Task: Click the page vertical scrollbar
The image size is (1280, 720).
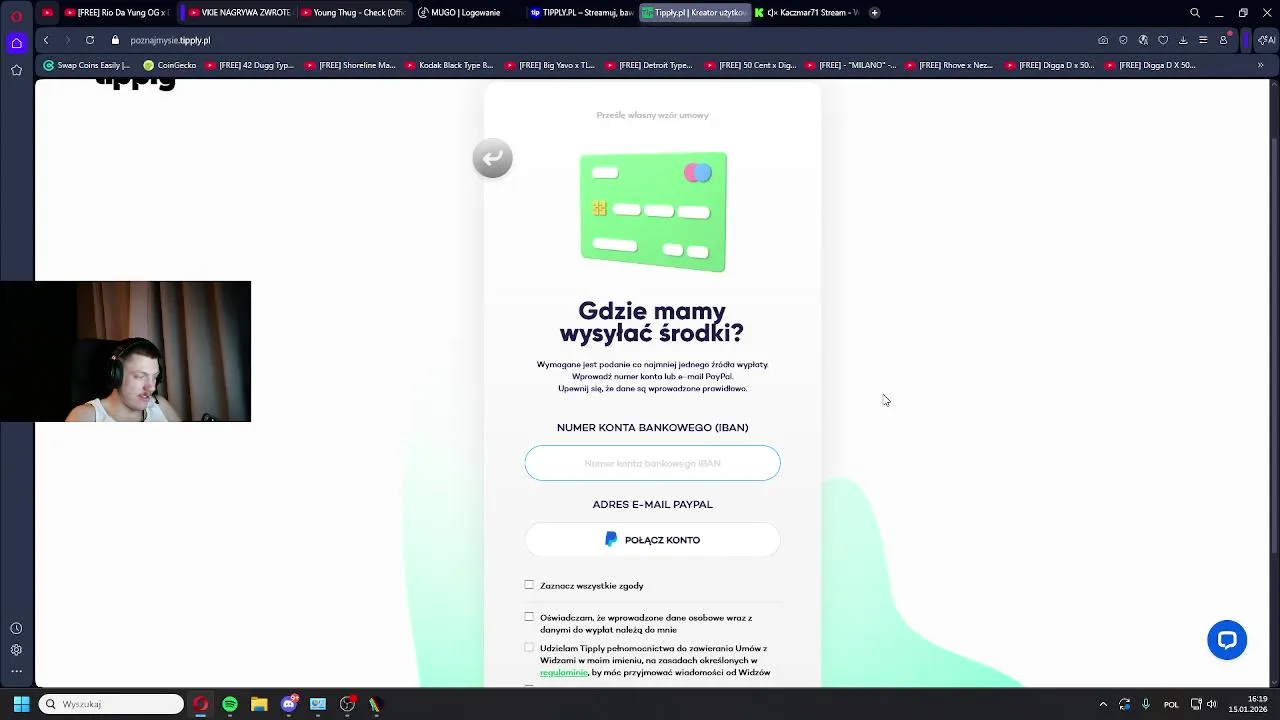Action: (1274, 345)
